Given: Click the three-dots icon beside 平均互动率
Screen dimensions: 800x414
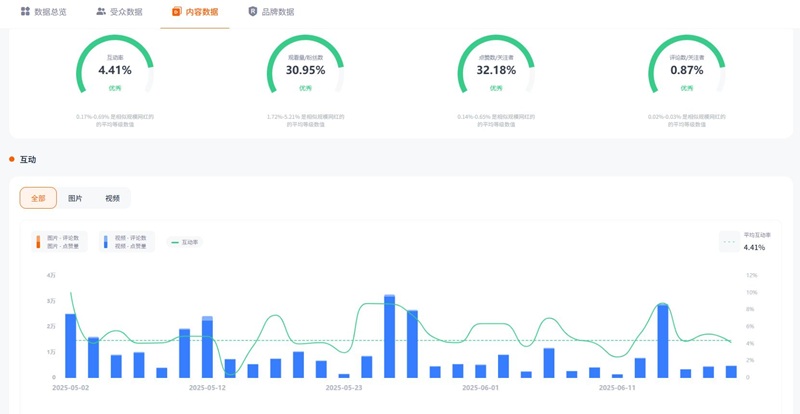Looking at the screenshot, I should pos(729,241).
